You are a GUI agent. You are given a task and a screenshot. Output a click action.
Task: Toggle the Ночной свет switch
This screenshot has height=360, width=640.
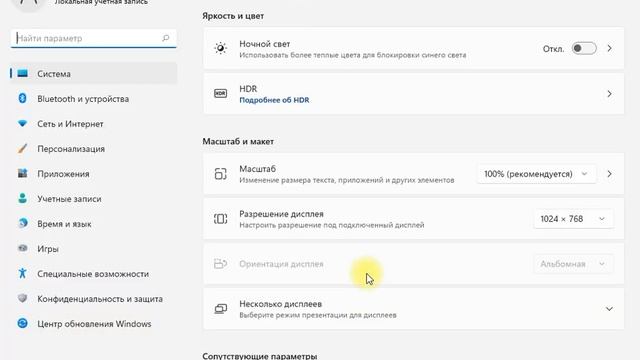[584, 49]
